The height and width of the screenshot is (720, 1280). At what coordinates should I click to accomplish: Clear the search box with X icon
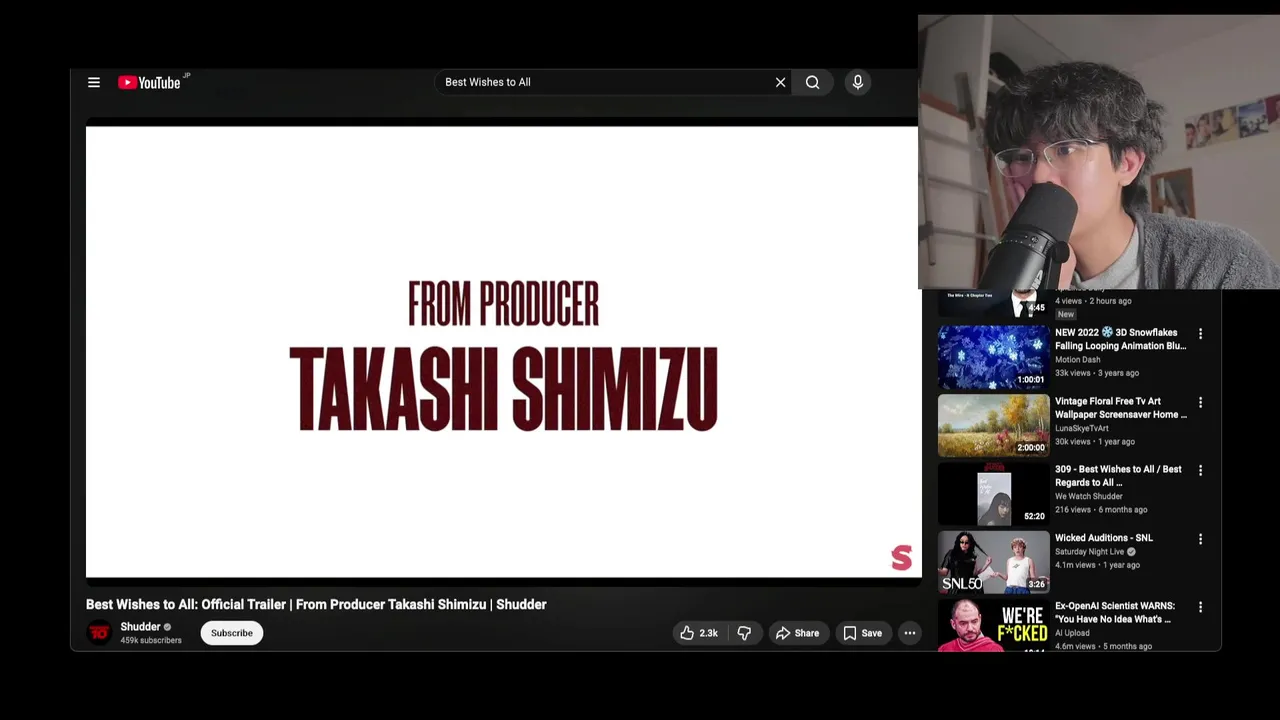pyautogui.click(x=781, y=83)
